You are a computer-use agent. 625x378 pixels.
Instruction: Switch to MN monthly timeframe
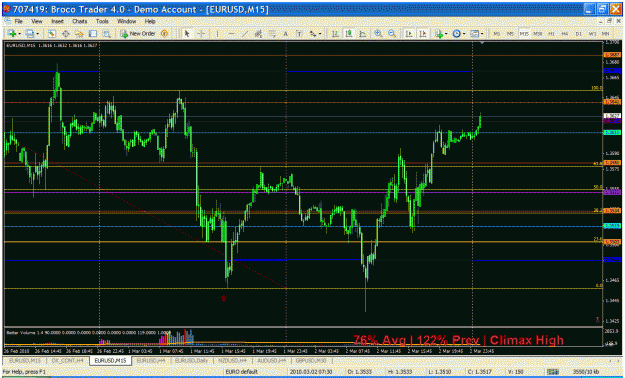pos(605,34)
